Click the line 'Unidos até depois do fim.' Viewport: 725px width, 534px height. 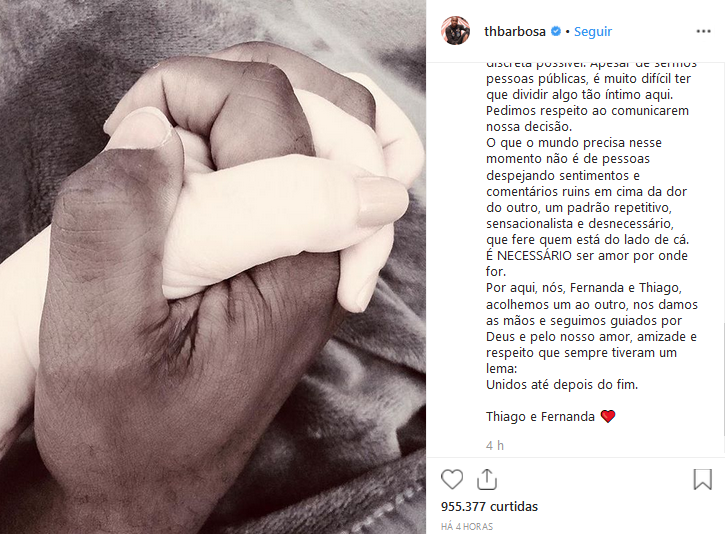562,385
